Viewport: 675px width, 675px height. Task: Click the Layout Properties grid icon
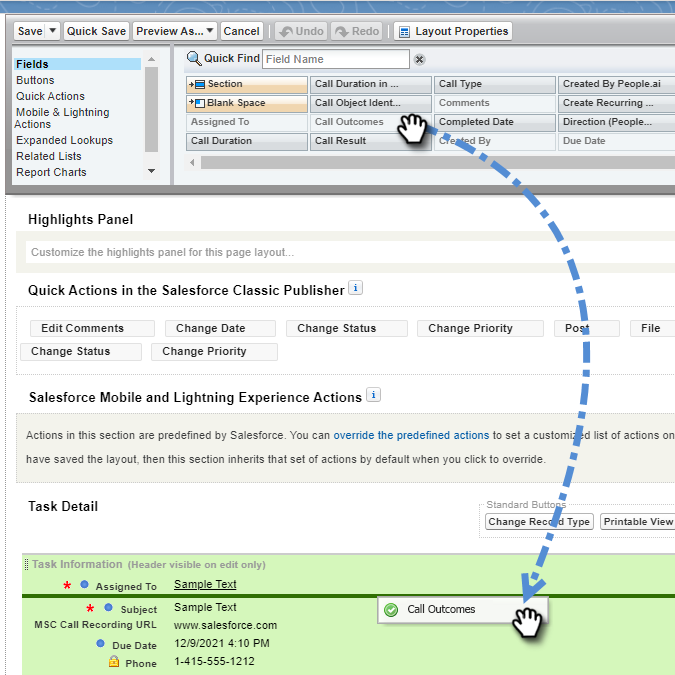(x=404, y=32)
